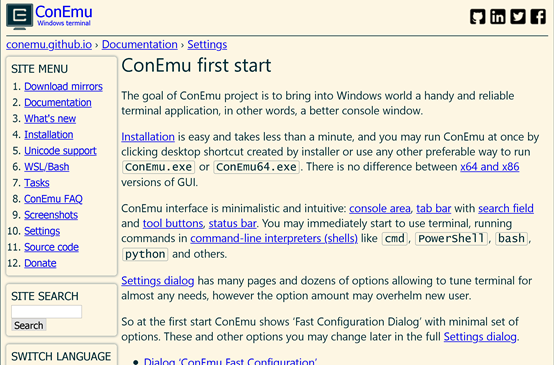Follow the first Settings dialog link
The width and height of the screenshot is (554, 365).
tap(158, 281)
